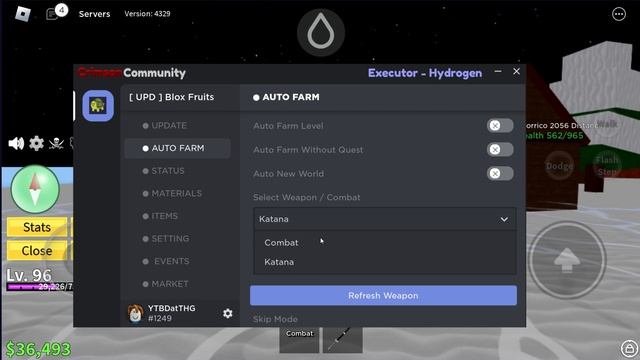The width and height of the screenshot is (640, 360).
Task: Tap the water drop executor icon
Action: coord(321,32)
